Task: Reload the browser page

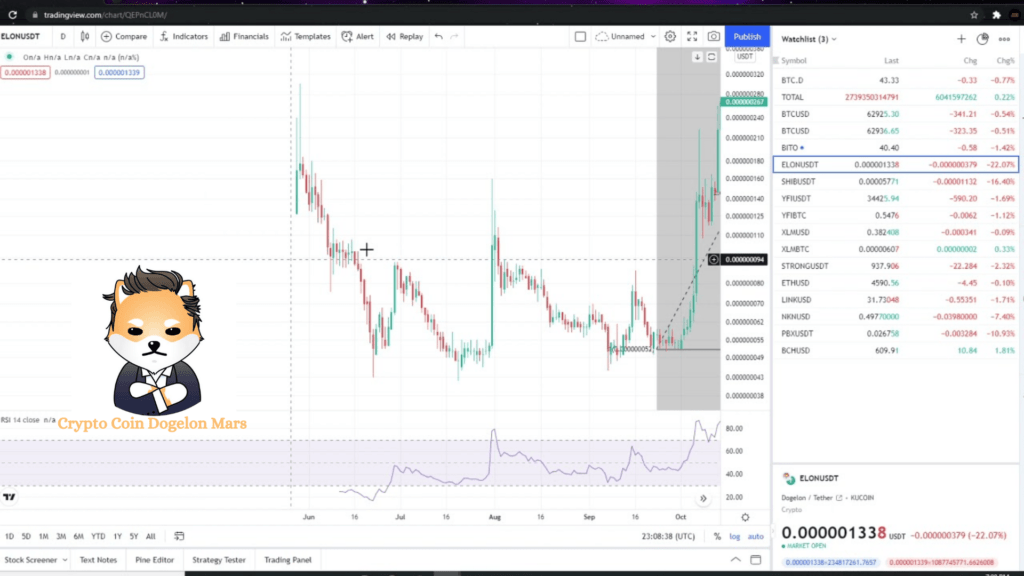Action: [12, 14]
